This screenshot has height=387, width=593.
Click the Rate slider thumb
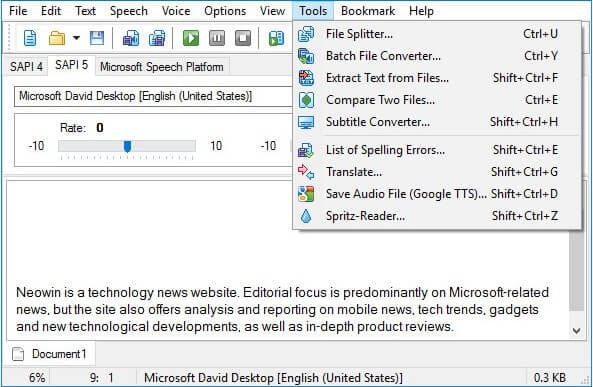127,146
